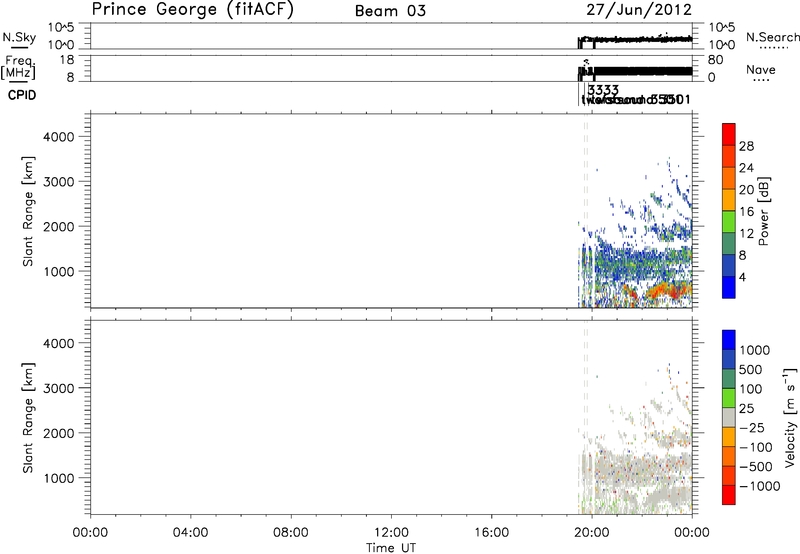The image size is (800, 554).
Task: Click the "28" label on Power colorbar
Action: click(746, 146)
